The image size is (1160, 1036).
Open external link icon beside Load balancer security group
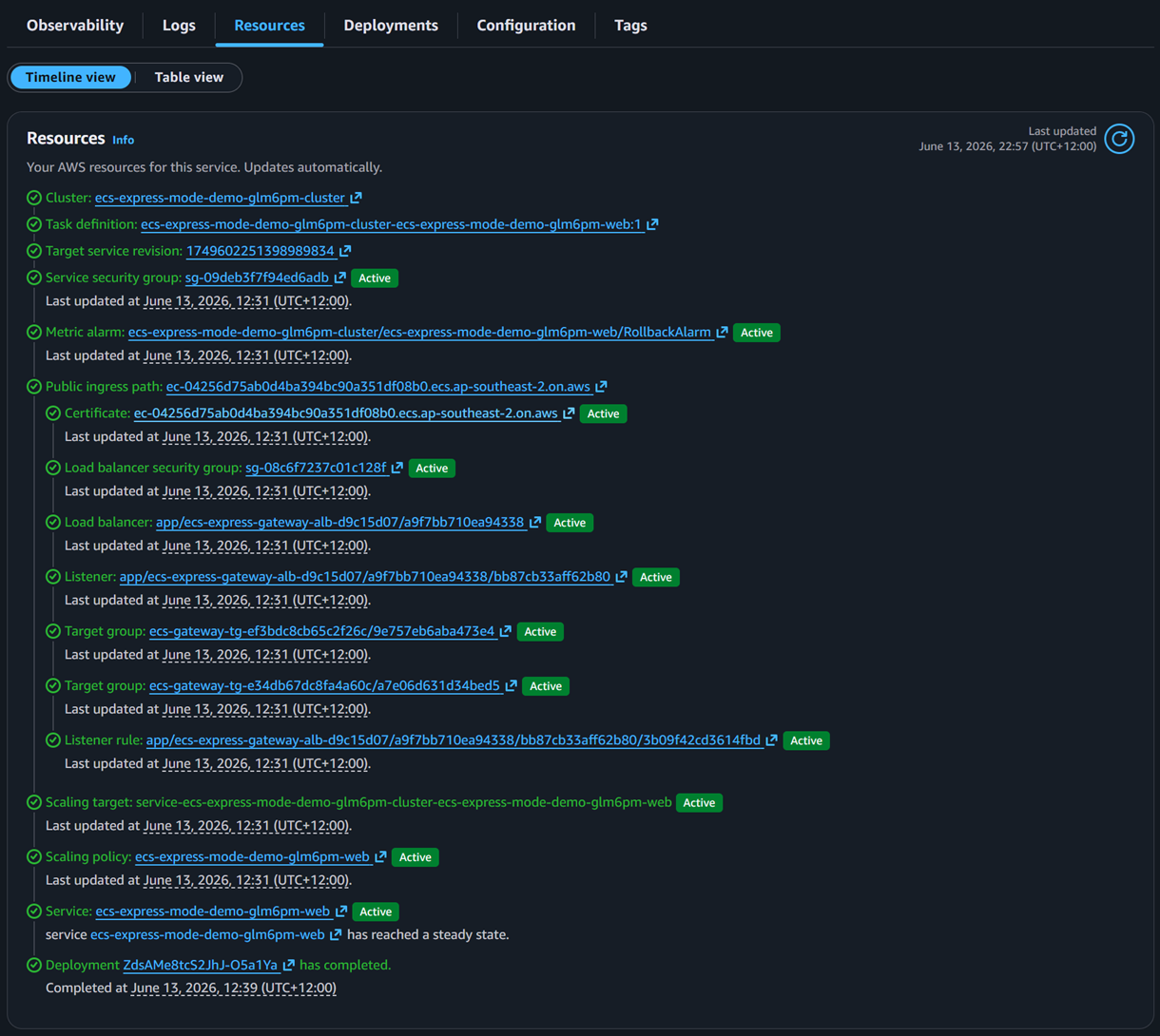(397, 468)
